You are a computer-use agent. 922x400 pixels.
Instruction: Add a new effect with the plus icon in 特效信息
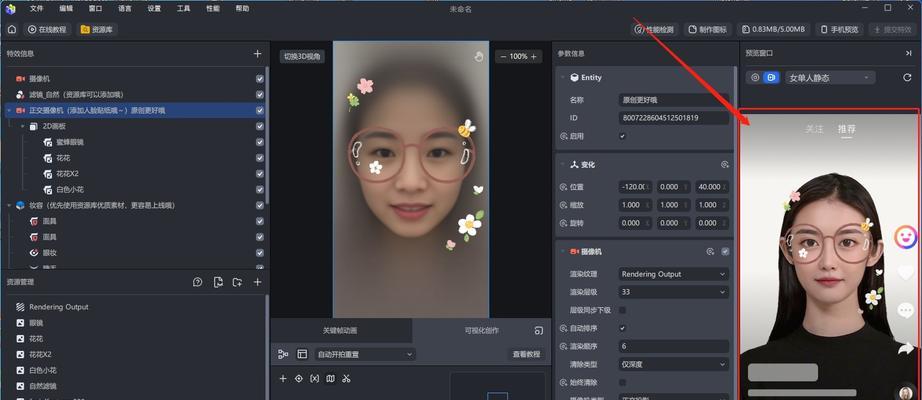tap(257, 53)
